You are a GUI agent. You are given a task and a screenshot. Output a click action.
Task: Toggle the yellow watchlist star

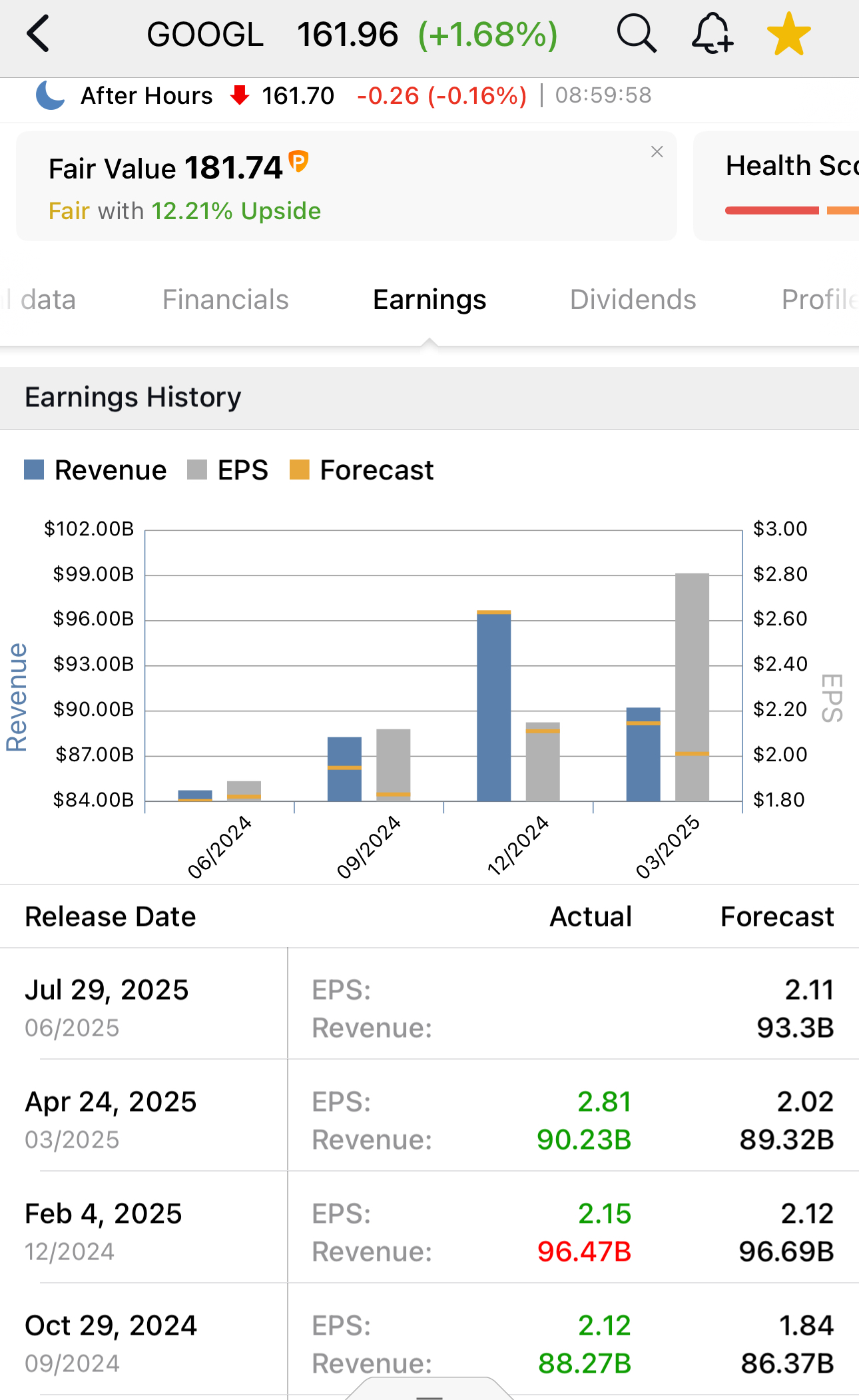pyautogui.click(x=788, y=33)
